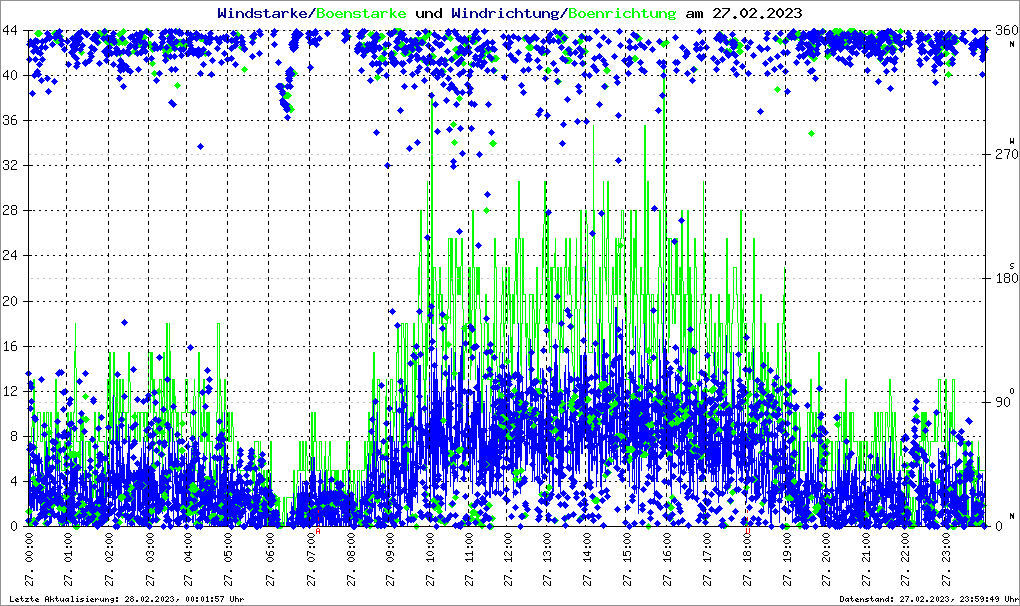Click the wind speed axis label 40
The height and width of the screenshot is (606, 1020).
pyautogui.click(x=10, y=75)
